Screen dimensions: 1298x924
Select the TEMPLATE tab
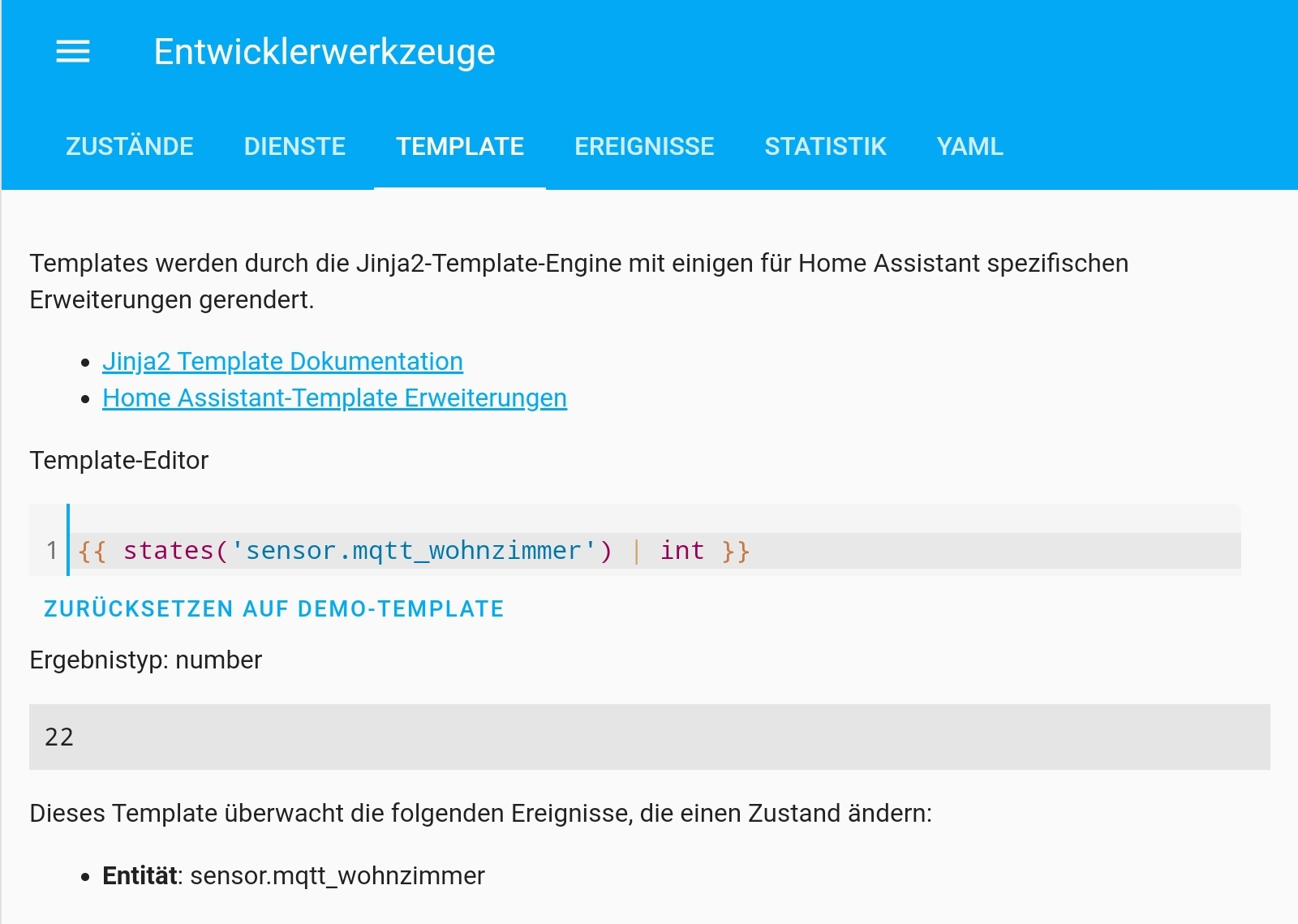point(459,147)
